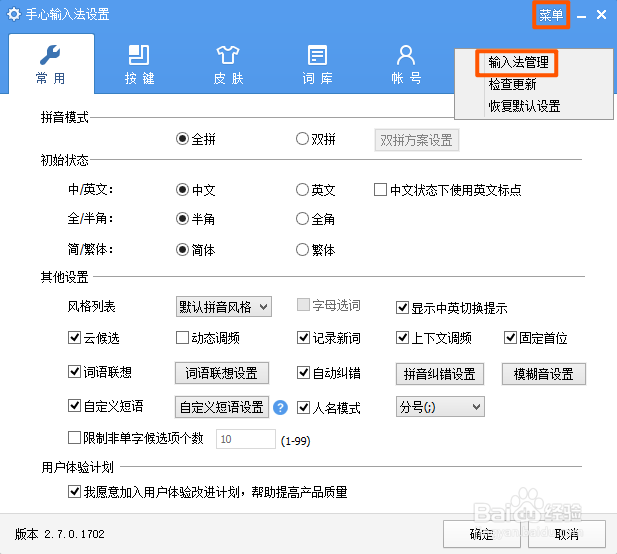The image size is (617, 554).
Task: Minimize the settings window
Action: (x=582, y=16)
